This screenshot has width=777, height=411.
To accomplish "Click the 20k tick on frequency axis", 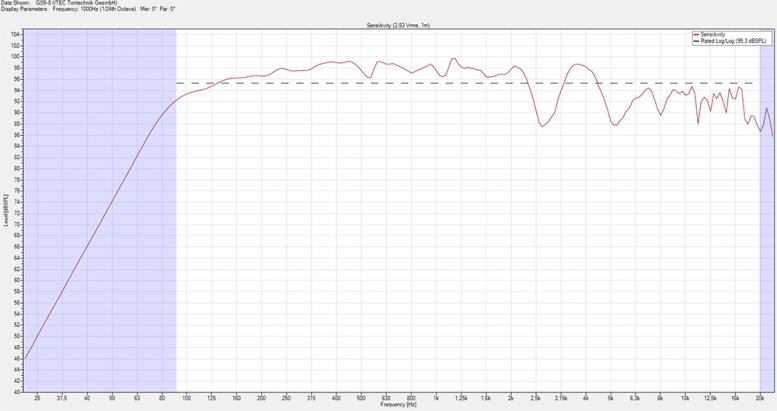I will (x=760, y=398).
